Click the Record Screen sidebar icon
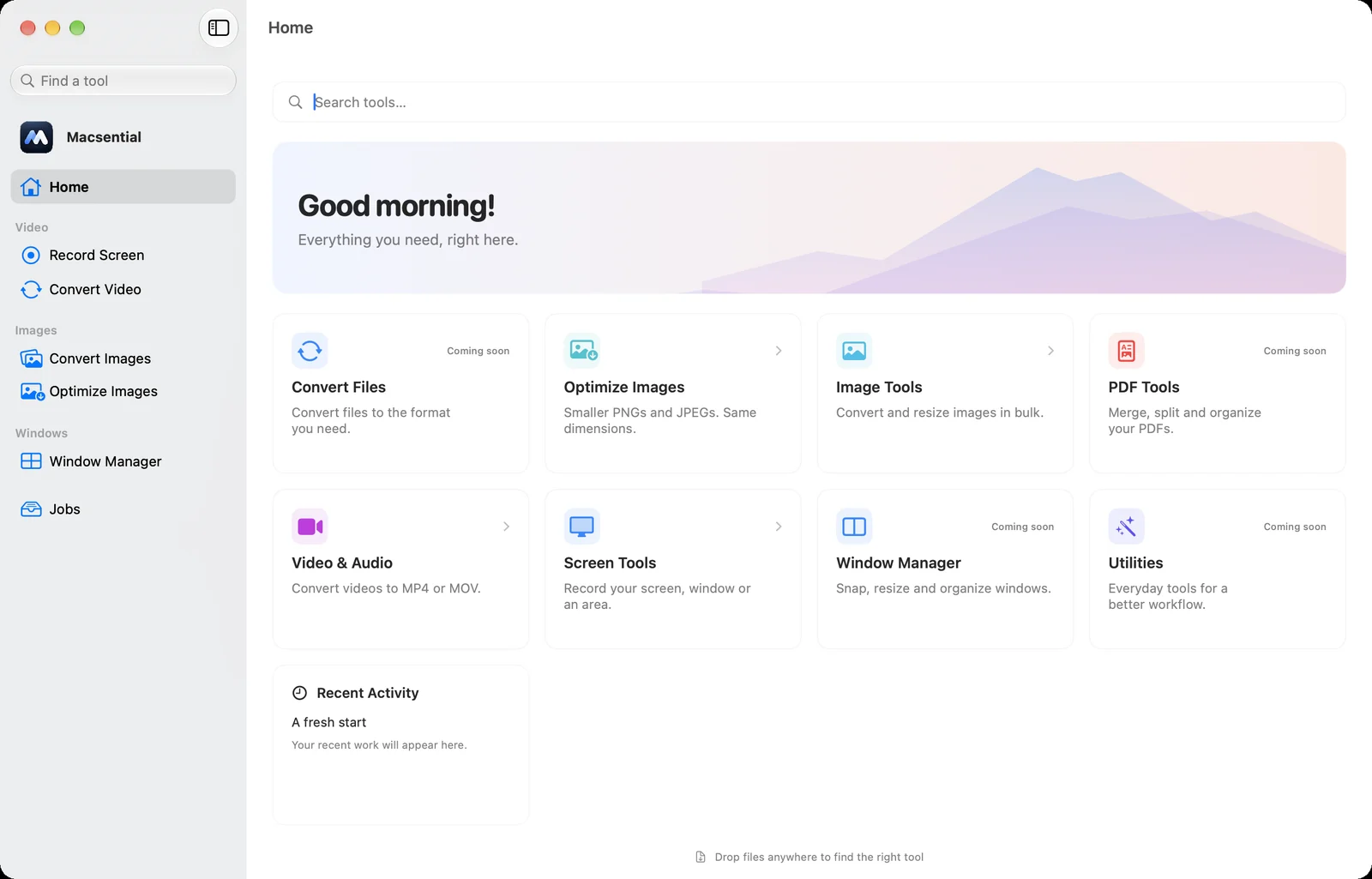1372x879 pixels. (x=31, y=256)
